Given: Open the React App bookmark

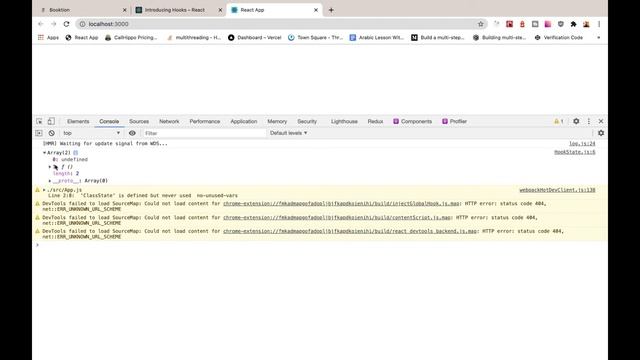Looking at the screenshot, I should (82, 38).
